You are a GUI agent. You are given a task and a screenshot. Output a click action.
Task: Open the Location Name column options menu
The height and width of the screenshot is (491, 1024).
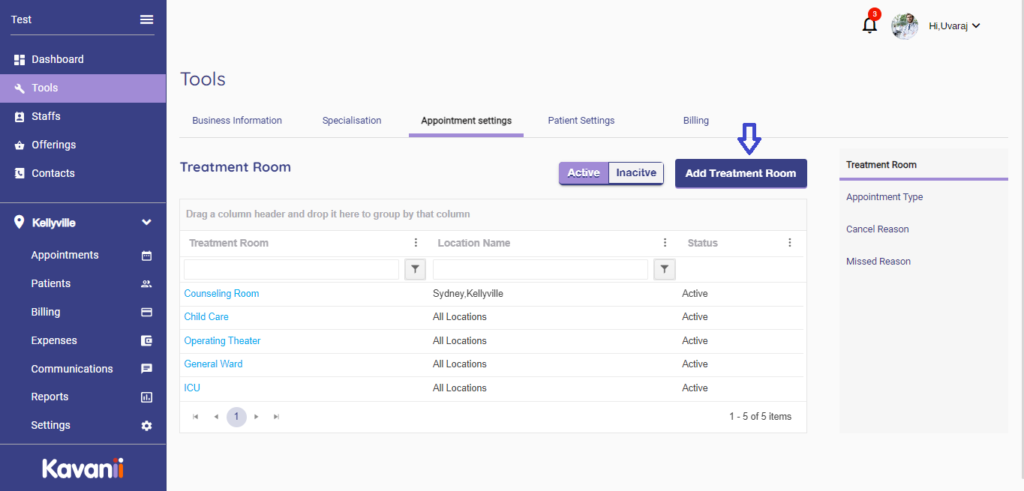(x=665, y=243)
